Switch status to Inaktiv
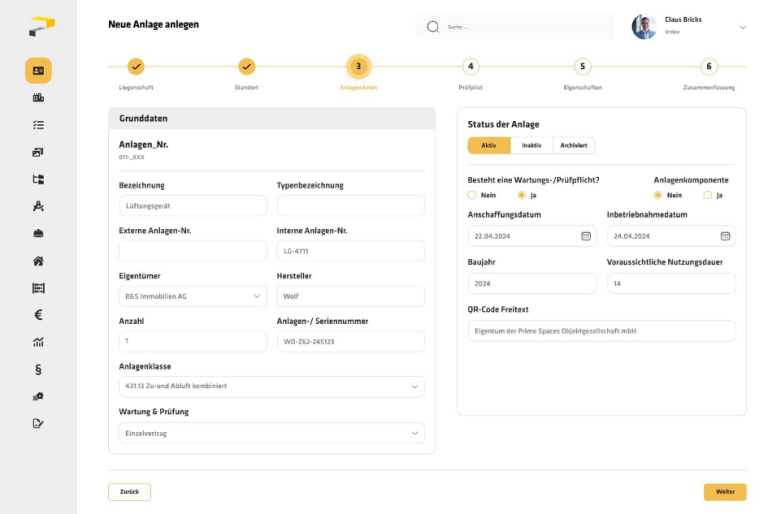This screenshot has width=768, height=514. coord(531,146)
